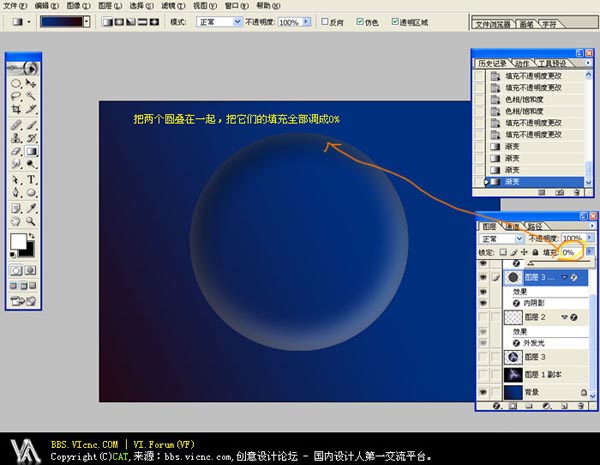Open the 文件浏览器 palette tab

click(x=492, y=24)
